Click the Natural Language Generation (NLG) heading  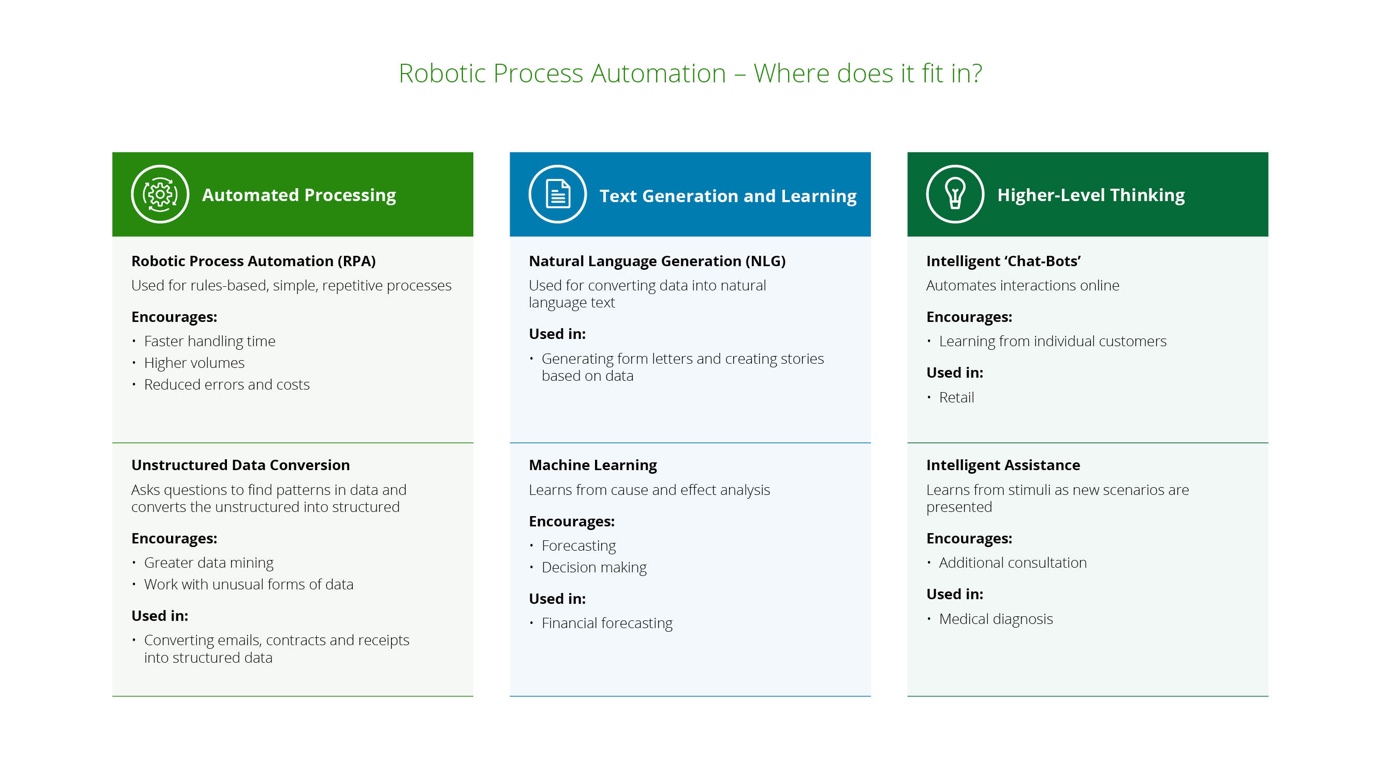(x=657, y=260)
